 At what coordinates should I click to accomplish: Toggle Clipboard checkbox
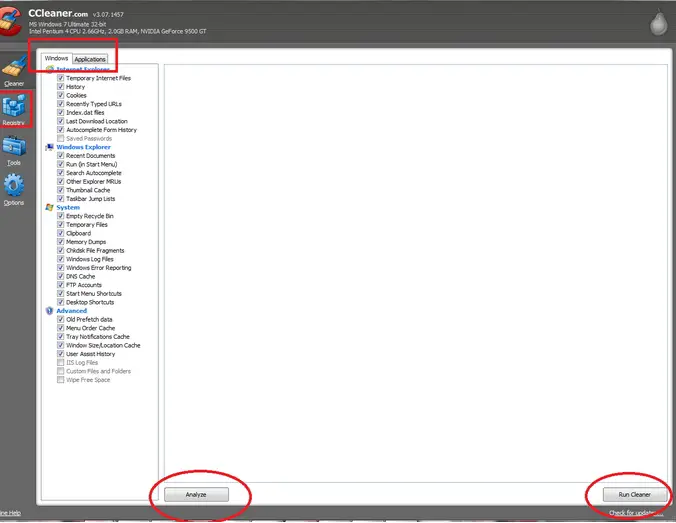coord(61,233)
